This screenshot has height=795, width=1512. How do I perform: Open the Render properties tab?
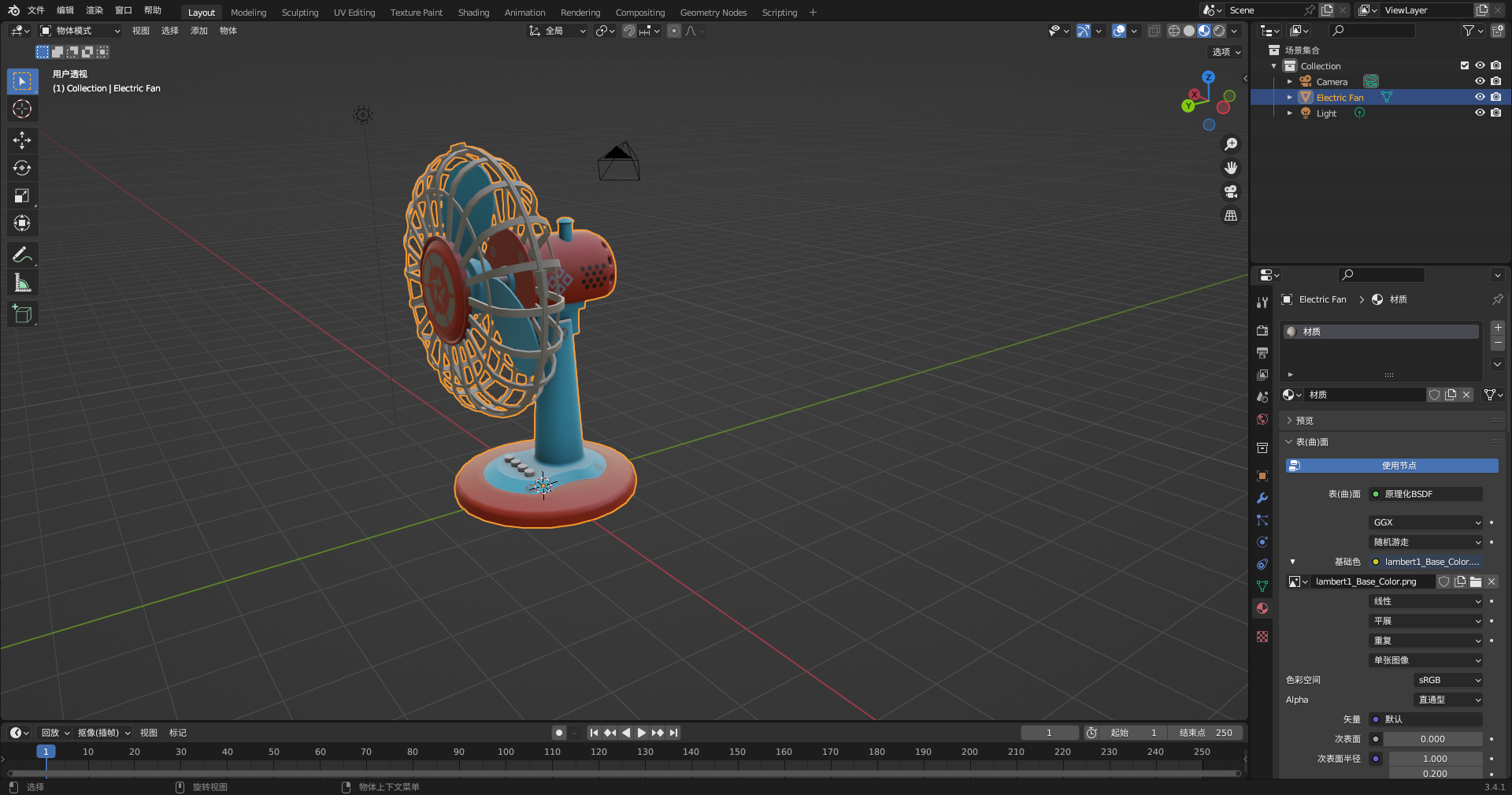click(x=1262, y=331)
